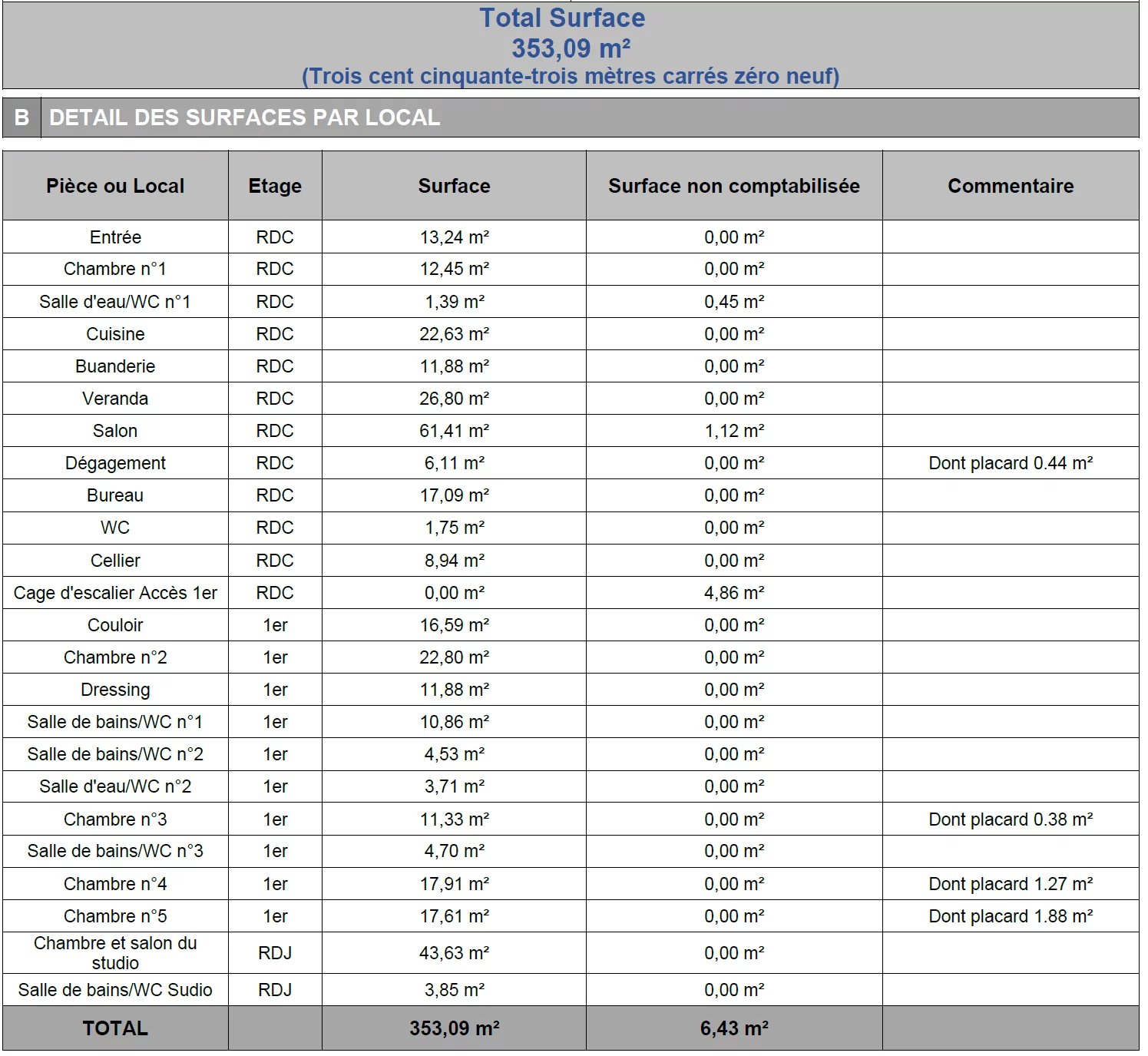The image size is (1148, 1056).
Task: Click the '61,41 m²' surface of Salon
Action: click(x=454, y=431)
